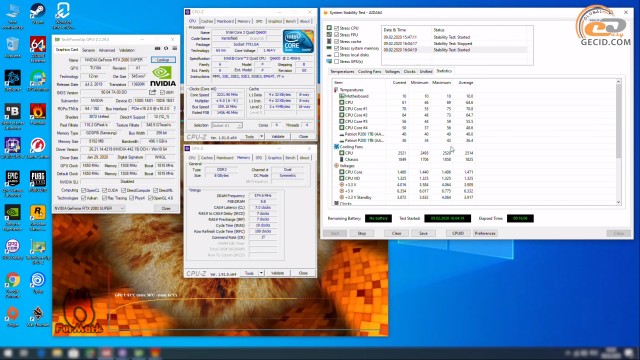Open the Mainboard tab in upper CPU-Z window
Image resolution: width=640 pixels, height=360 pixels.
(225, 21)
